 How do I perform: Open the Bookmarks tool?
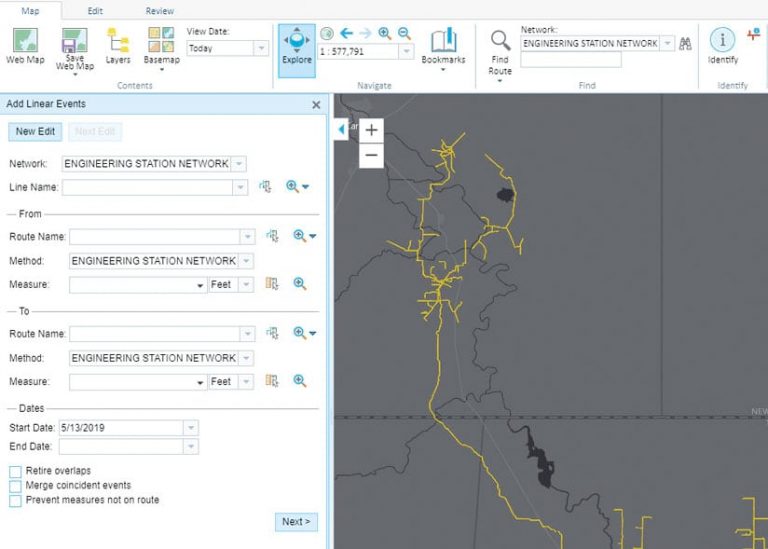pos(443,47)
